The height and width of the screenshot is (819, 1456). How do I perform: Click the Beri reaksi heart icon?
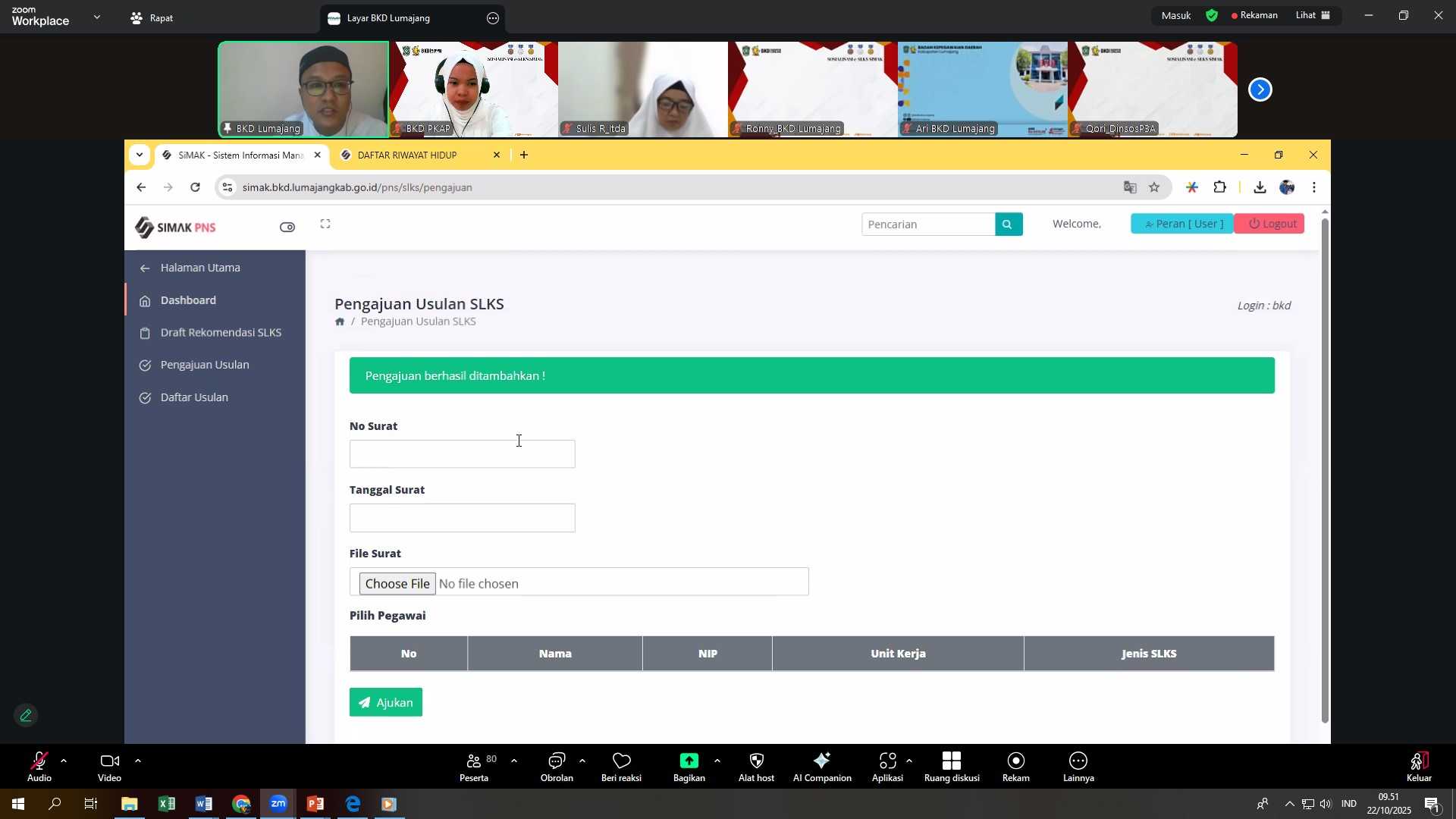(621, 761)
